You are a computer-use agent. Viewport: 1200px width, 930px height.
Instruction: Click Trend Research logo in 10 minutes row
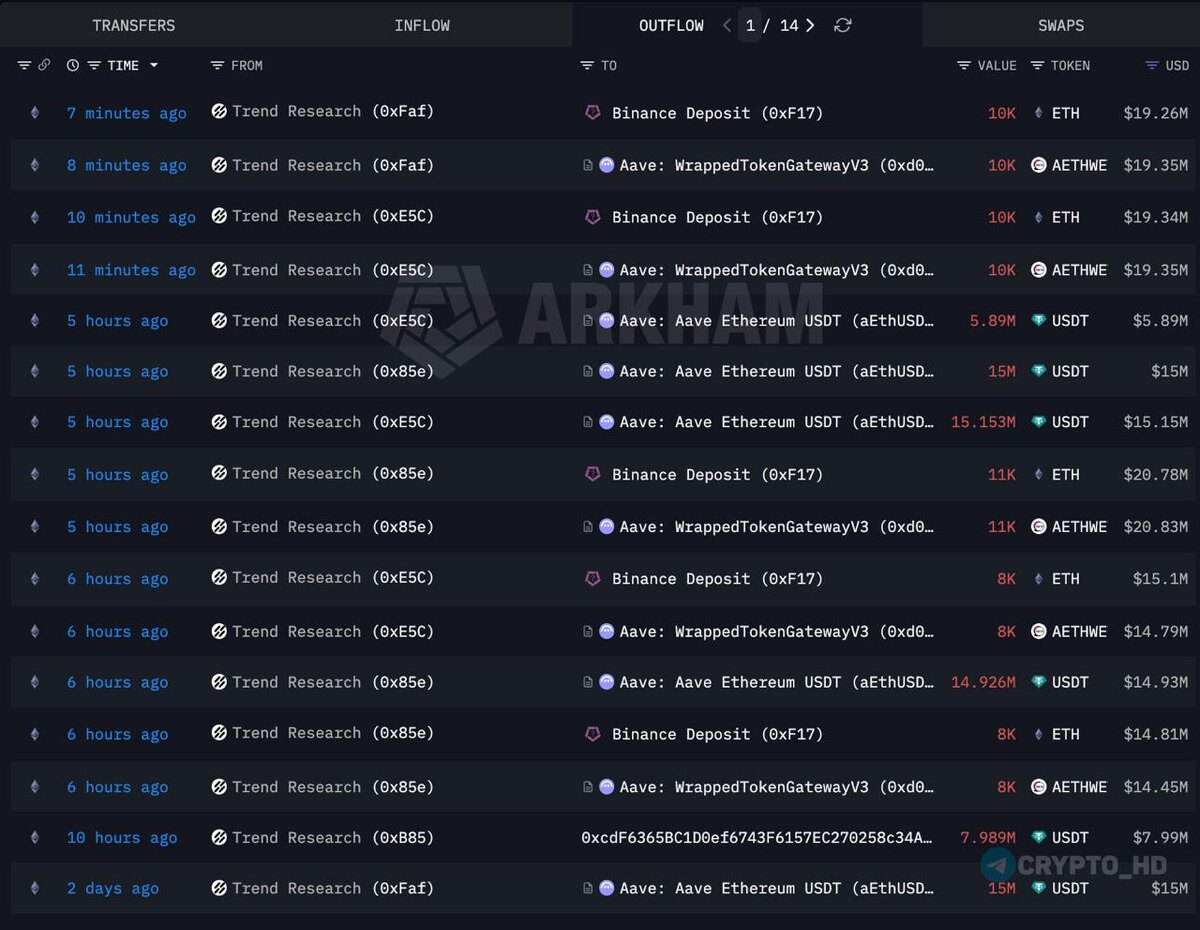(219, 217)
